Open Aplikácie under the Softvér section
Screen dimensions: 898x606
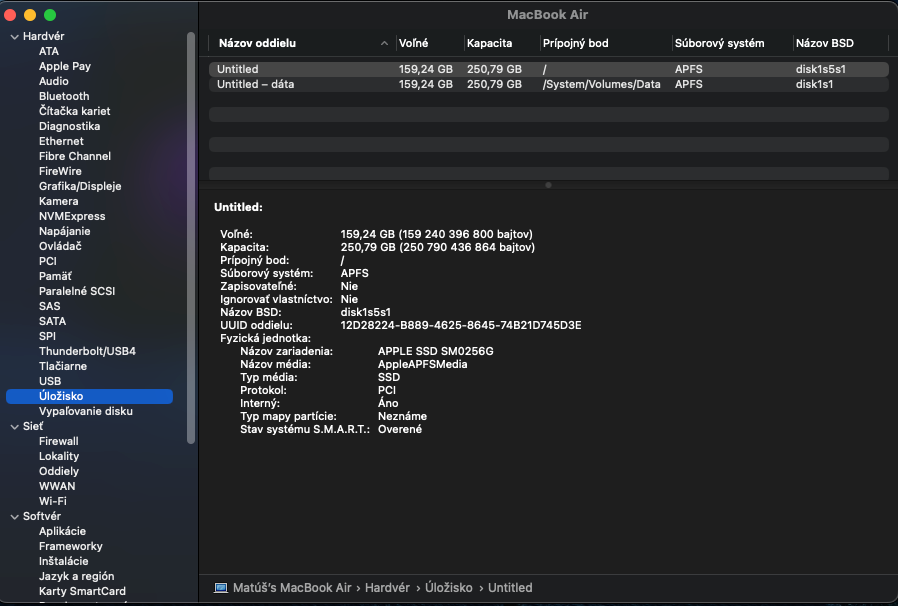[x=62, y=531]
